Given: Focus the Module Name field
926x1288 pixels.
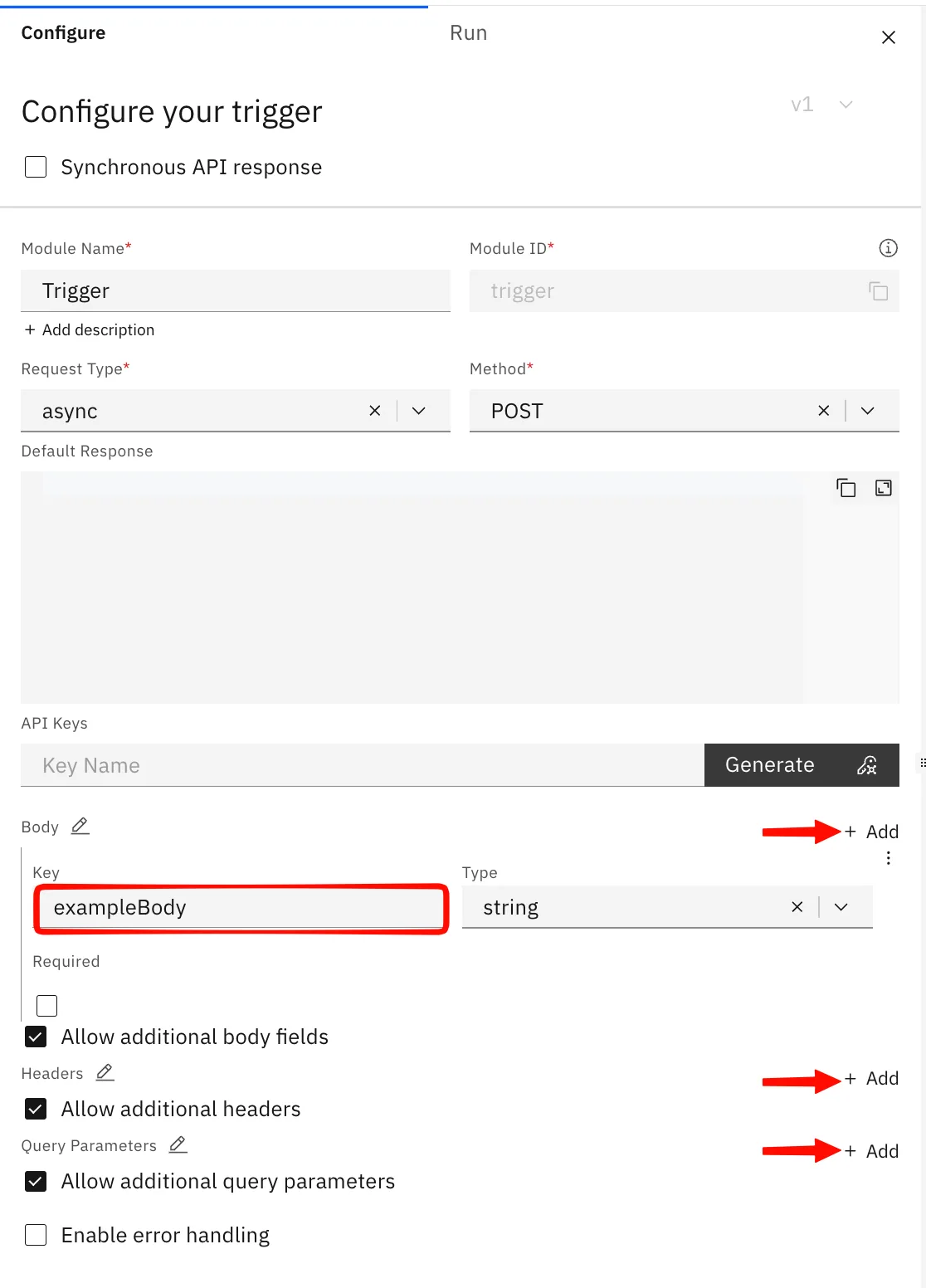Looking at the screenshot, I should point(236,290).
